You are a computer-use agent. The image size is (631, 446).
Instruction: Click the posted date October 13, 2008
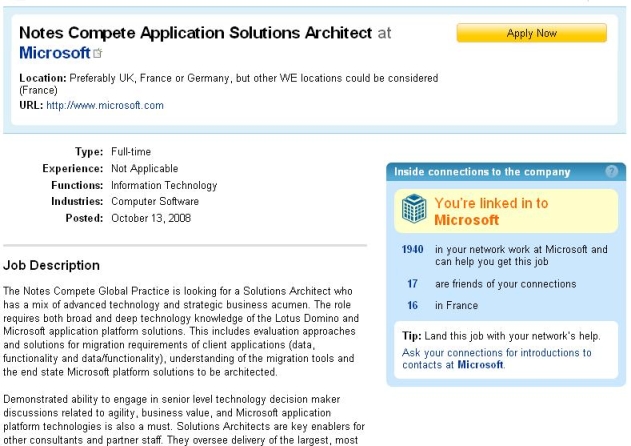[153, 218]
